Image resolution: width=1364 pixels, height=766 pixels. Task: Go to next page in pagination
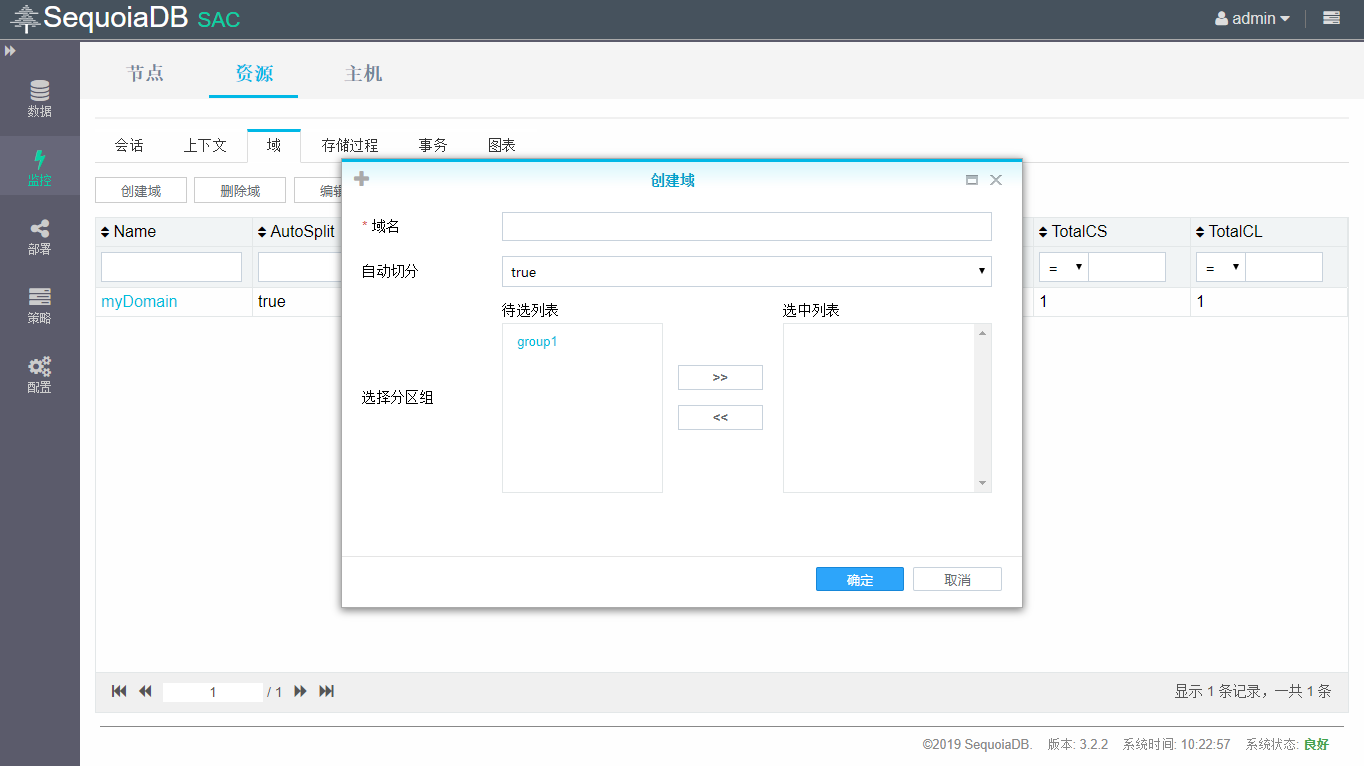(300, 691)
